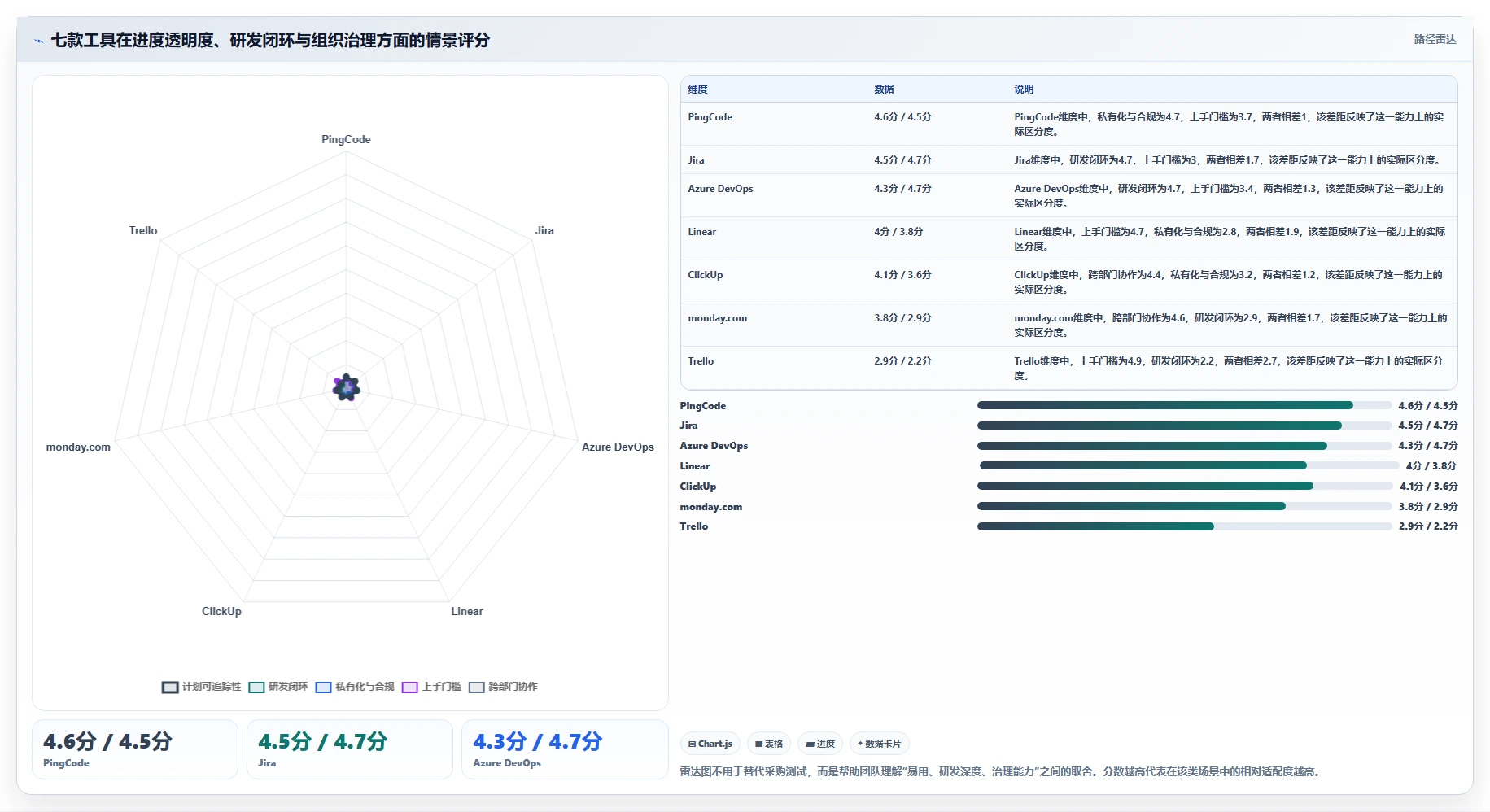
Task: Click the Linear label in the progress list
Action: pos(695,466)
